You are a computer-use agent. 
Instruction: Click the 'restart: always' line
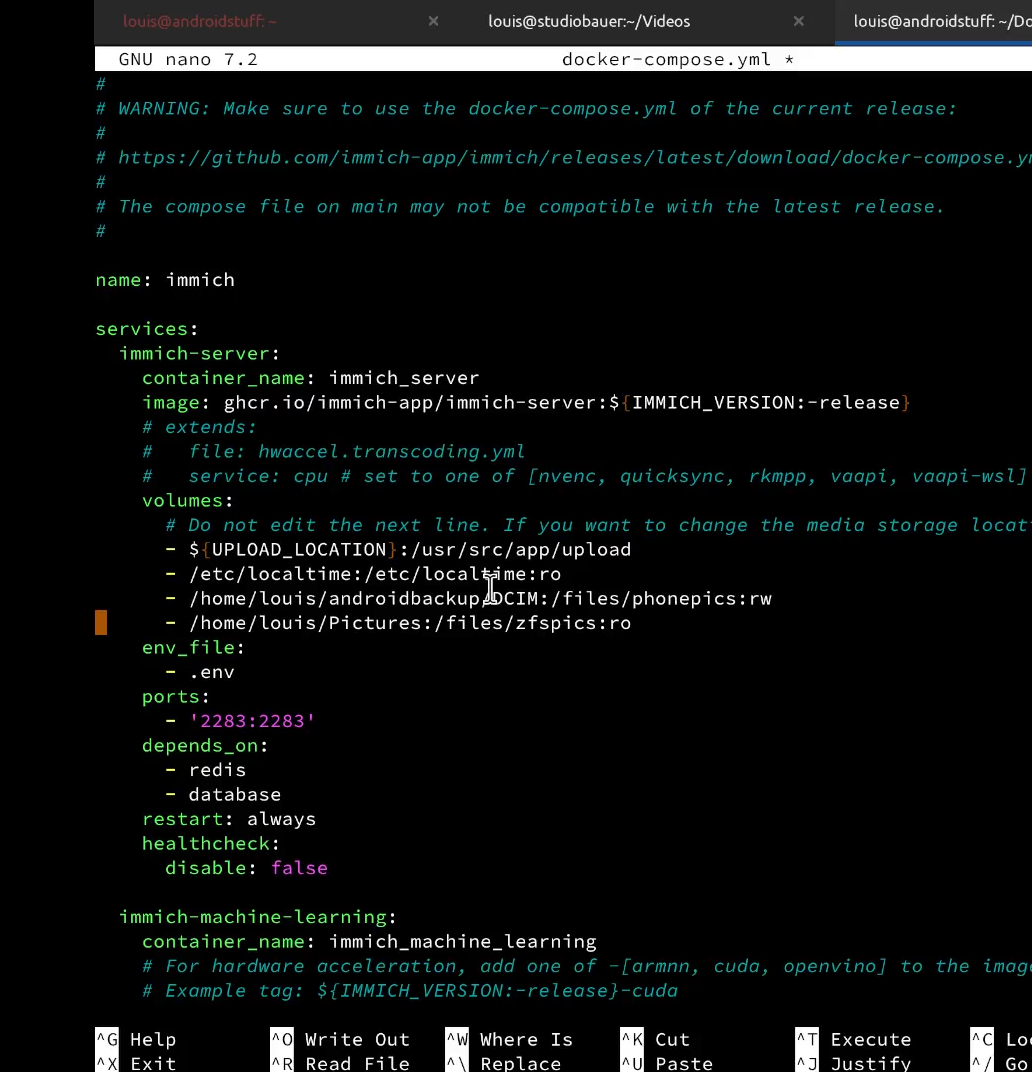[229, 820]
